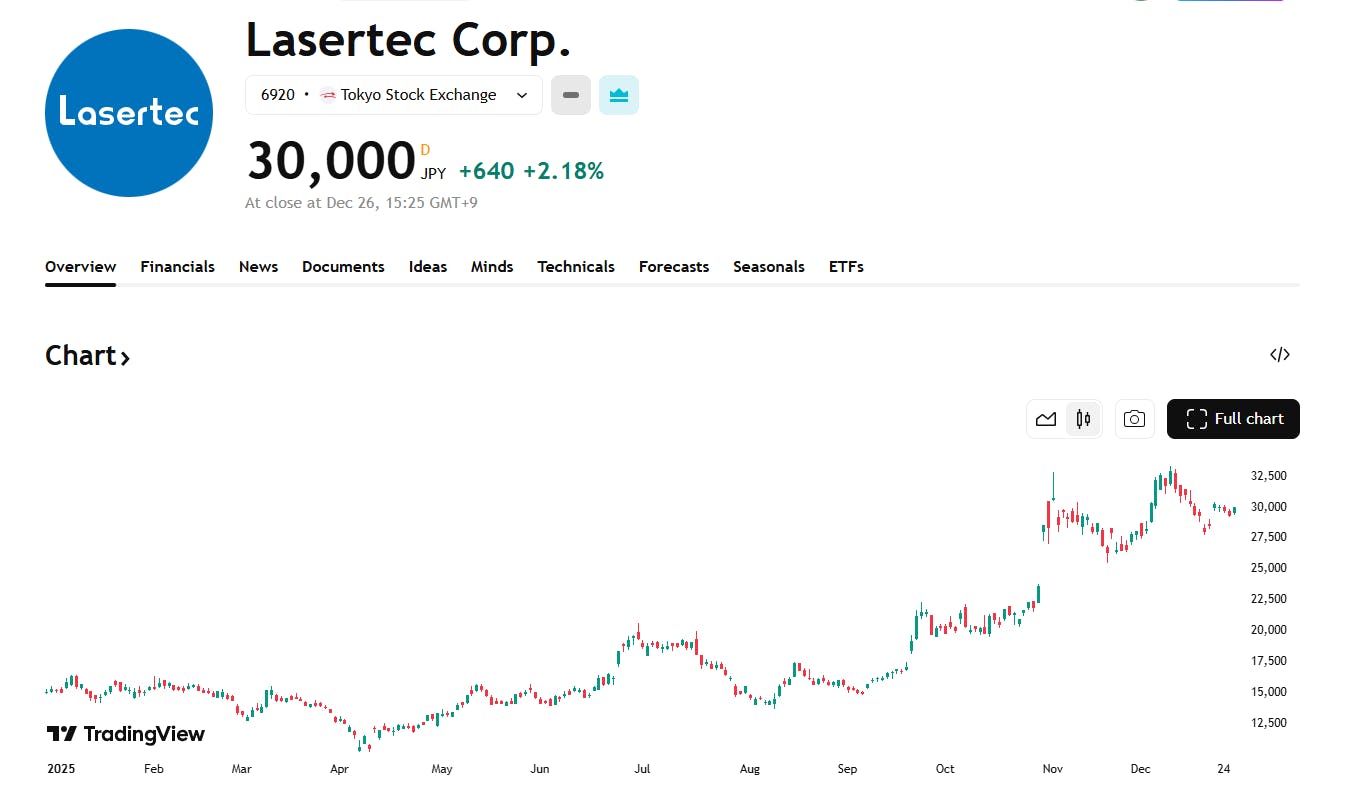Click the Lasertec Corp. title heading
This screenshot has height=805, width=1350.
tap(408, 40)
